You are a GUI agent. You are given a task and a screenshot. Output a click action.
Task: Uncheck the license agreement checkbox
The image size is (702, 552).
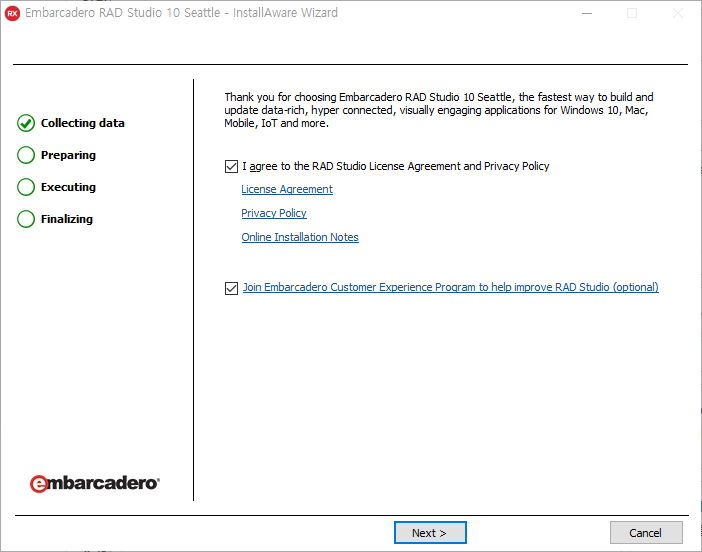pyautogui.click(x=232, y=166)
